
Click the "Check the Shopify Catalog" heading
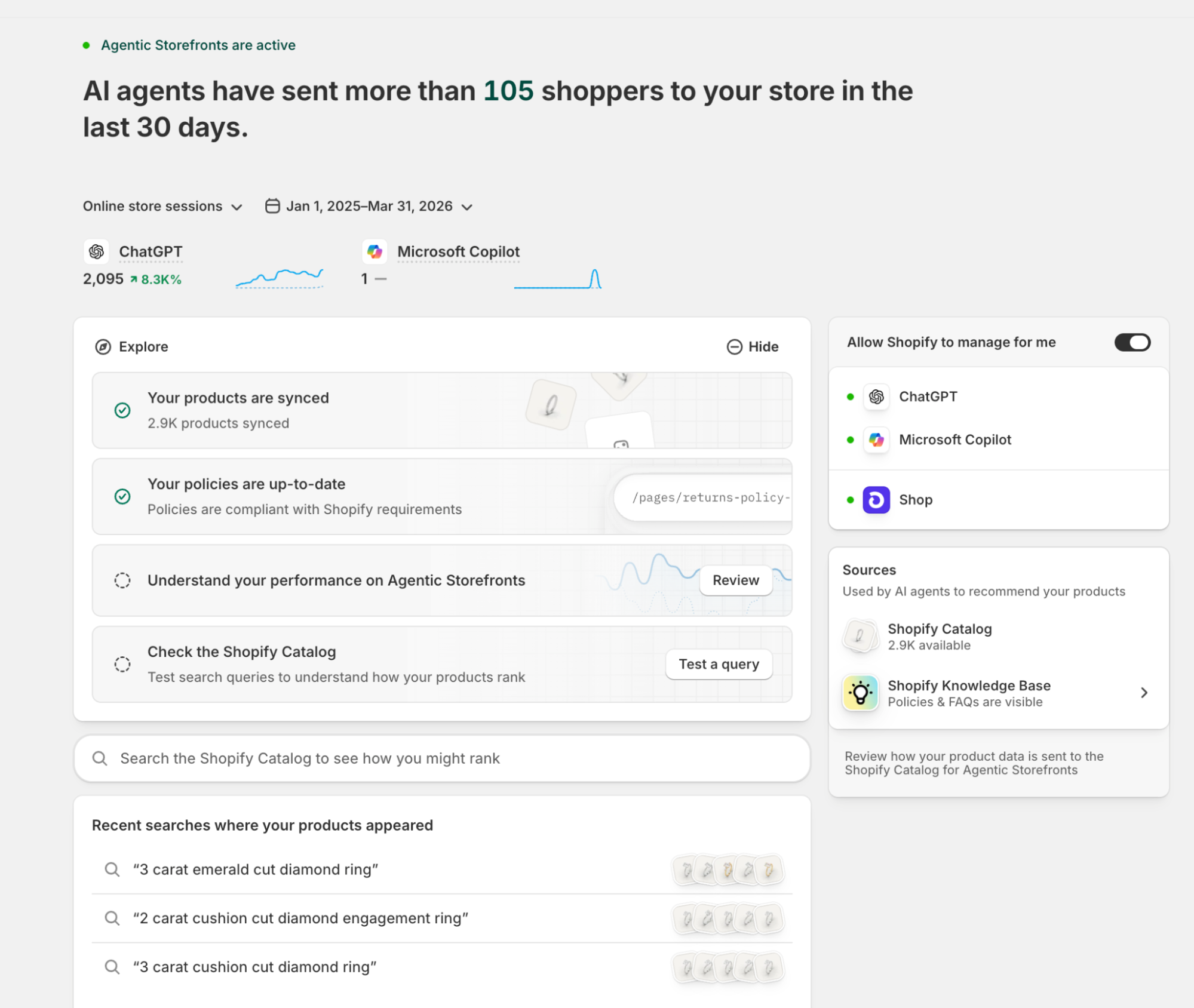pyautogui.click(x=241, y=651)
